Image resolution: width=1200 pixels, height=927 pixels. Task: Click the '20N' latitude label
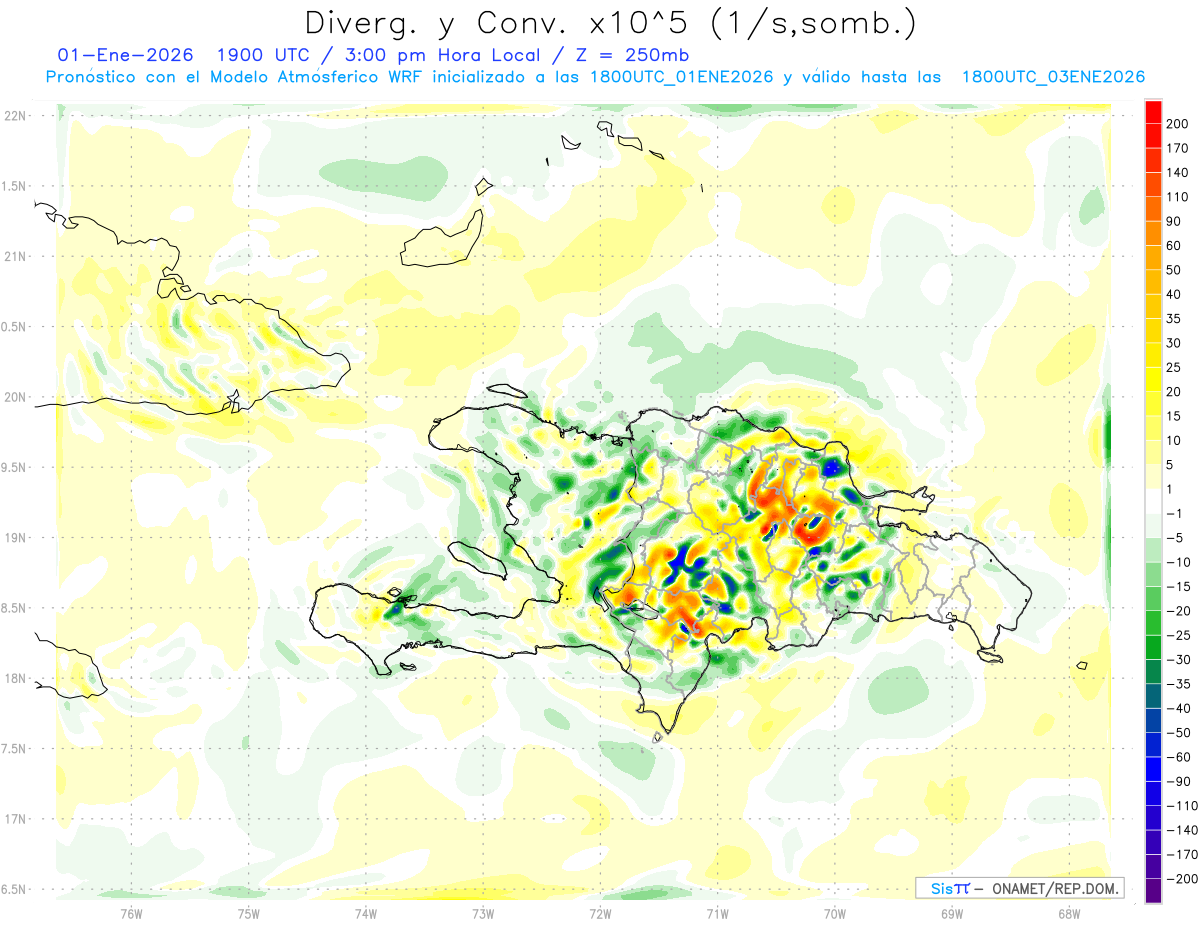point(14,397)
